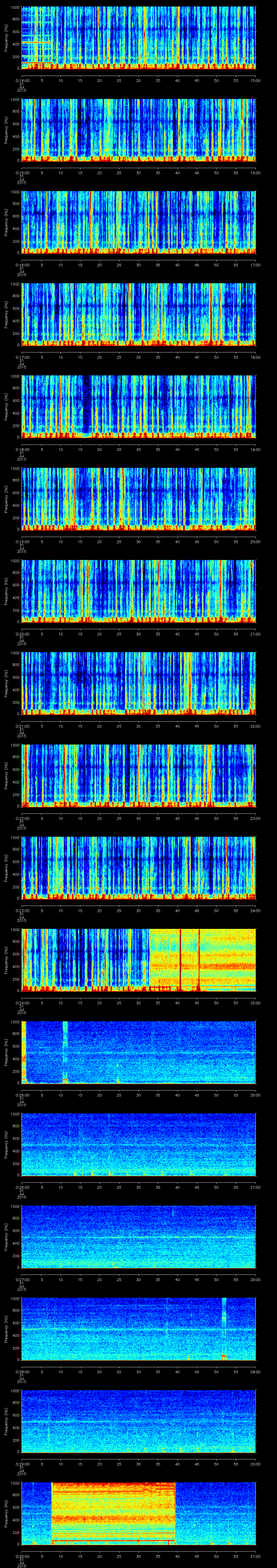Select the yellow burst at the start of the 0:25:00 panel
277x1568 pixels.
point(24,1049)
